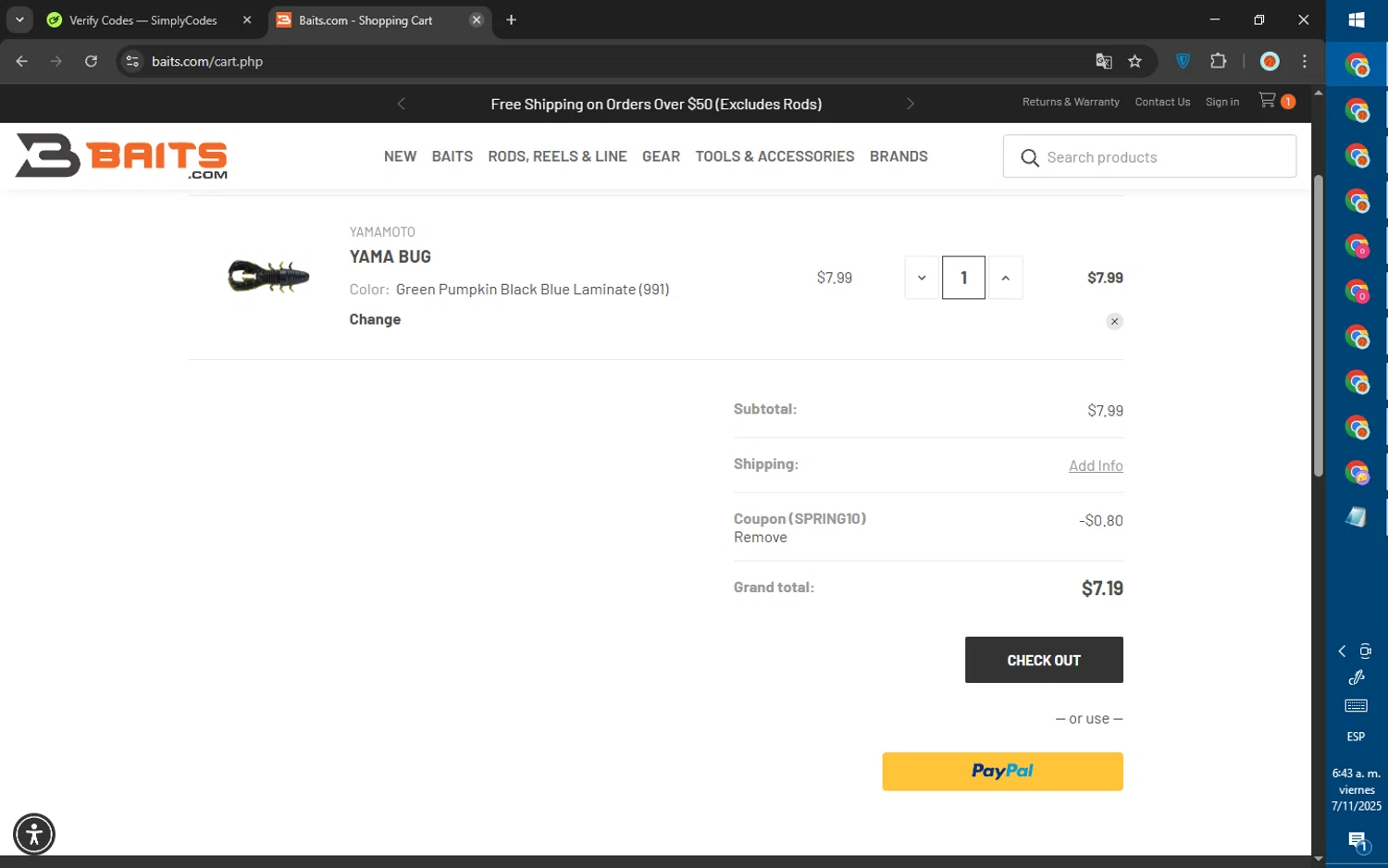Open the notification center icon
The width and height of the screenshot is (1388, 868).
(1357, 841)
